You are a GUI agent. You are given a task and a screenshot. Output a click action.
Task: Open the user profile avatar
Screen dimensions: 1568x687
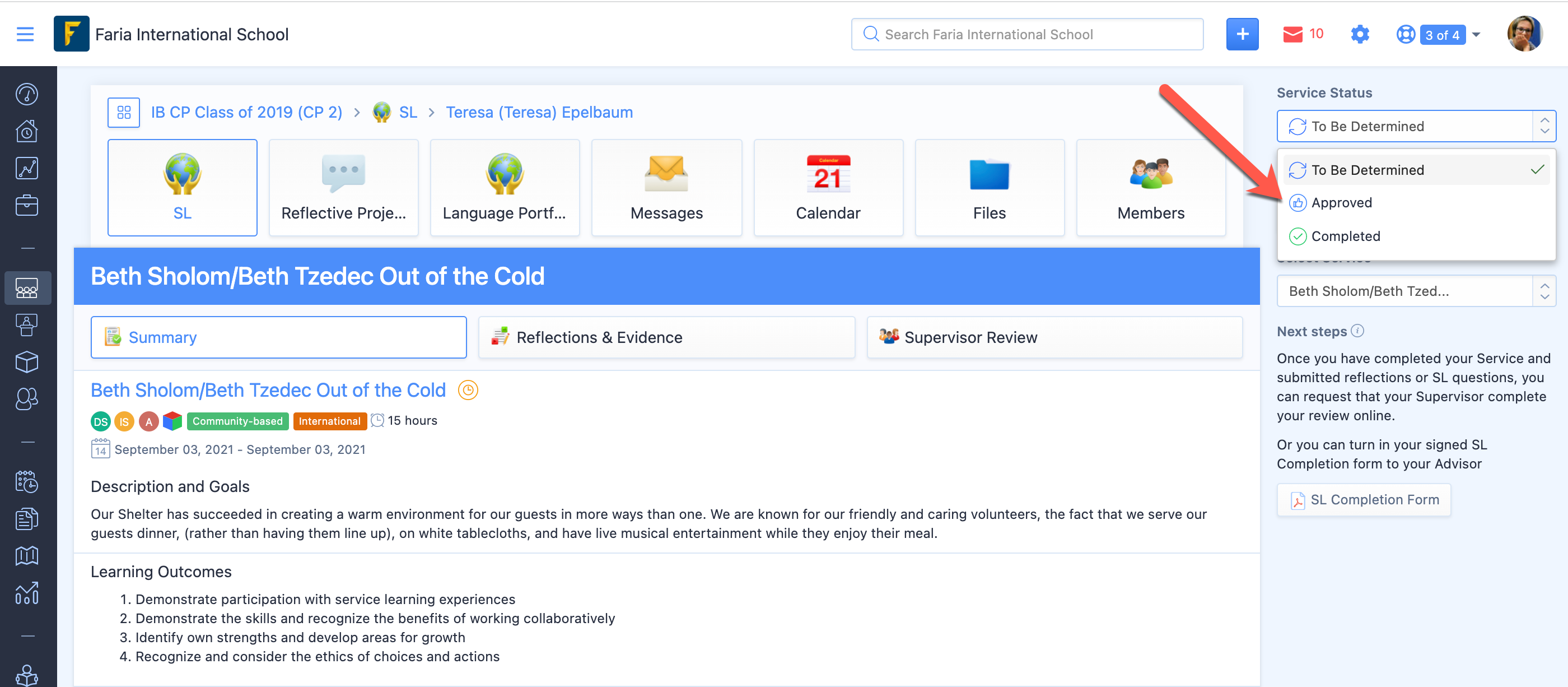click(x=1524, y=34)
